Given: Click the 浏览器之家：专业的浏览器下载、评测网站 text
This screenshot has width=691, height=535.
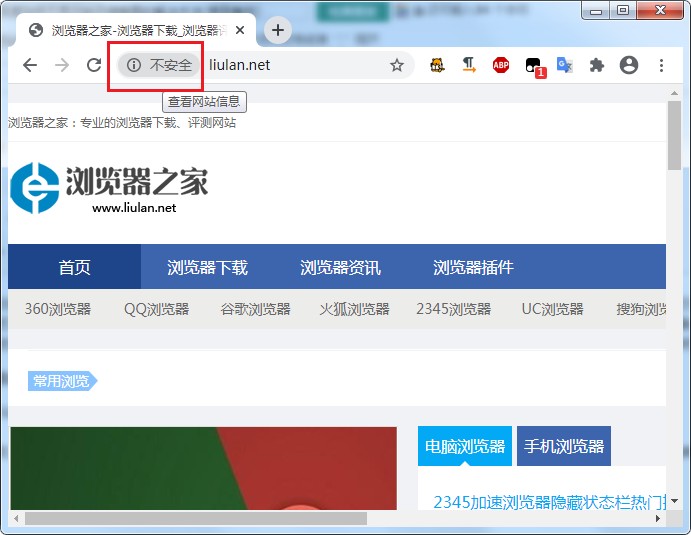Looking at the screenshot, I should (122, 123).
